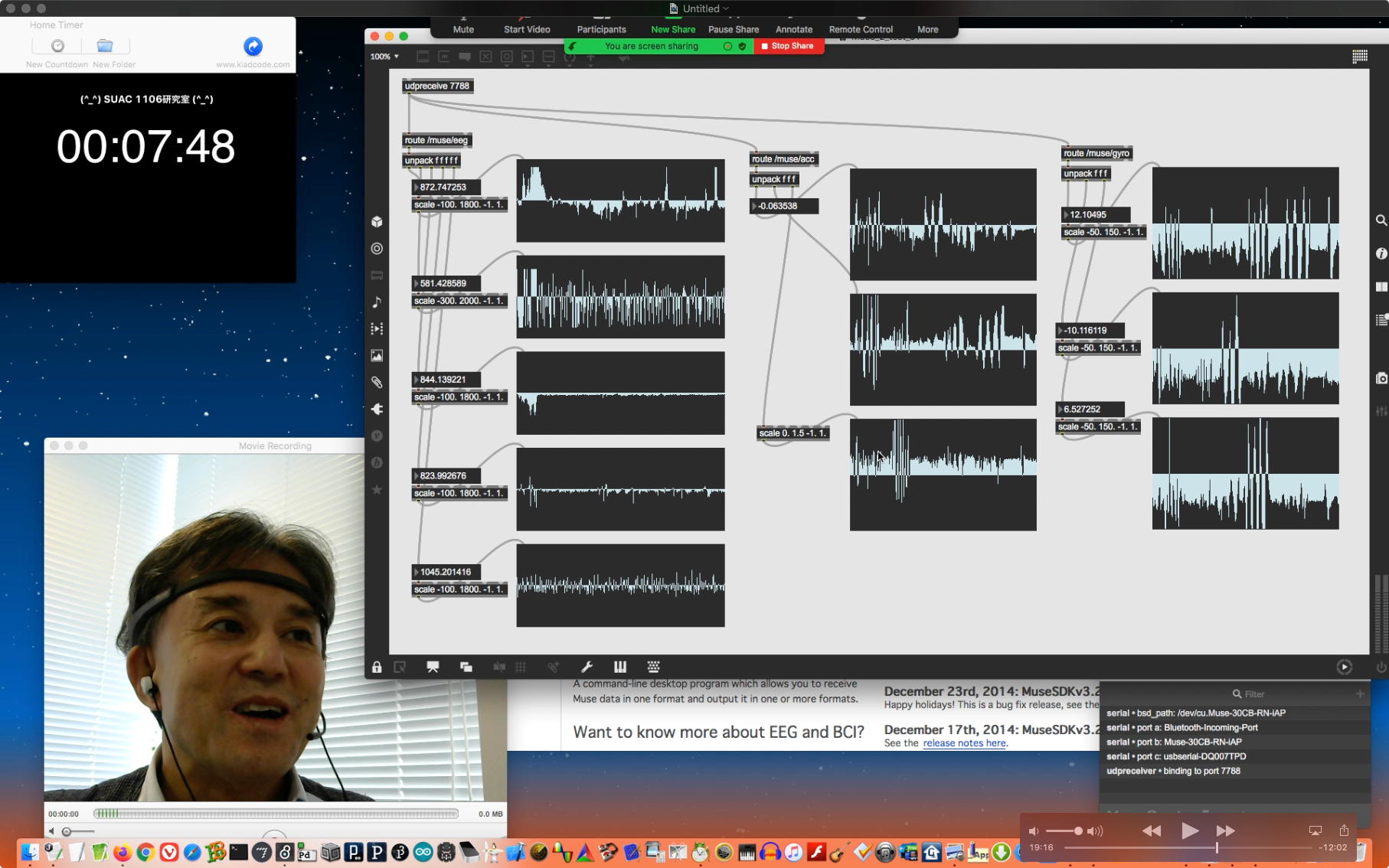1389x868 pixels.
Task: Open the Images browser in left sidebar
Action: 377,356
